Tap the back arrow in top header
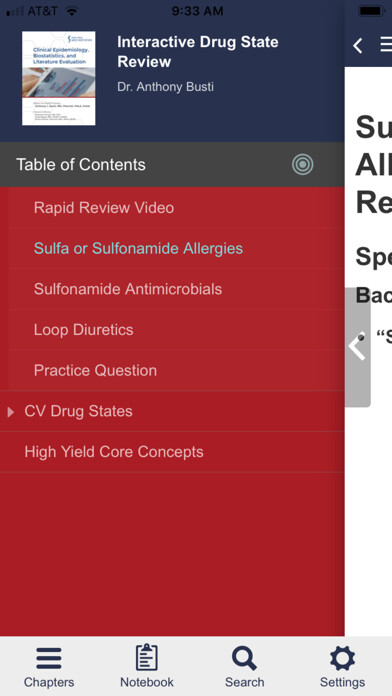This screenshot has width=392, height=696. pos(358,46)
